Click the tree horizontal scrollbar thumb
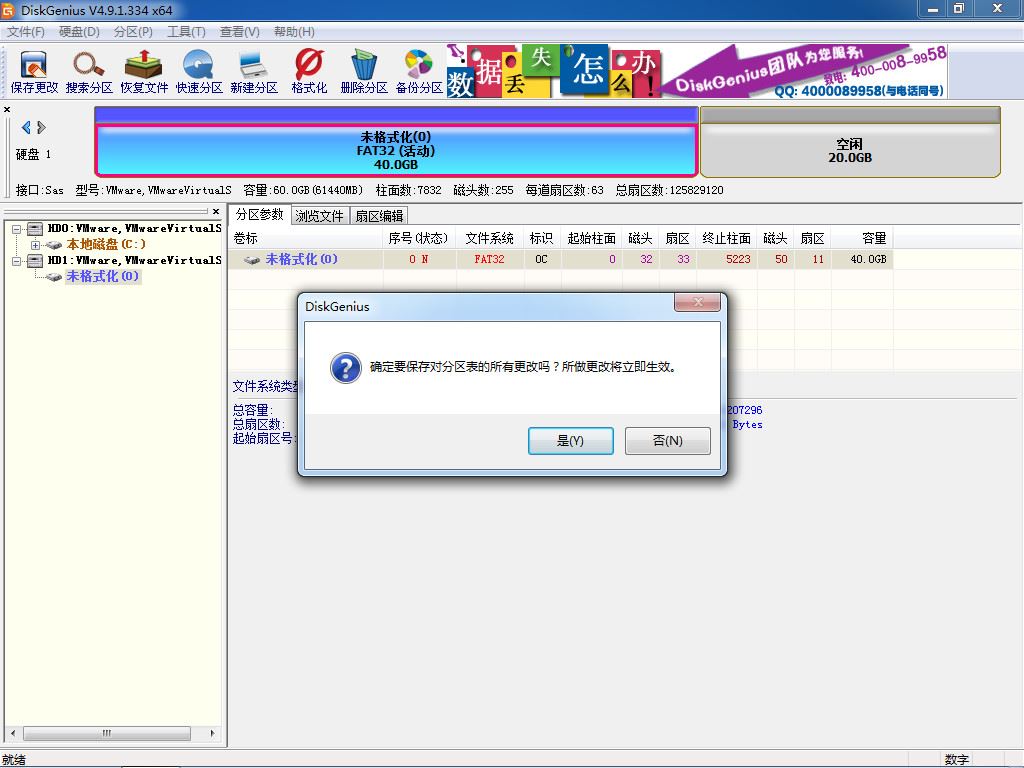Image resolution: width=1024 pixels, height=768 pixels. tap(106, 733)
